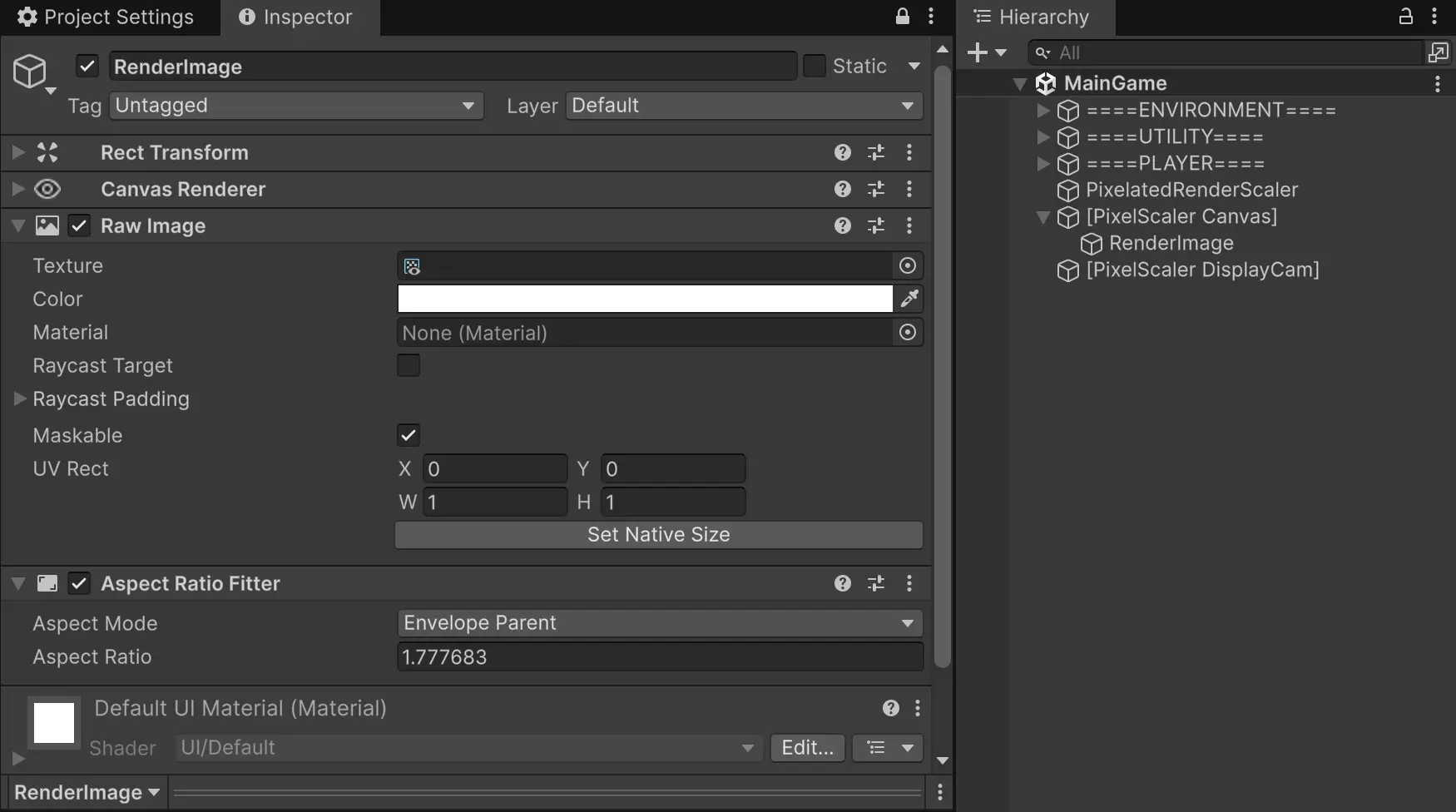This screenshot has height=812, width=1456.
Task: Enable the Static checkbox
Action: click(x=813, y=66)
